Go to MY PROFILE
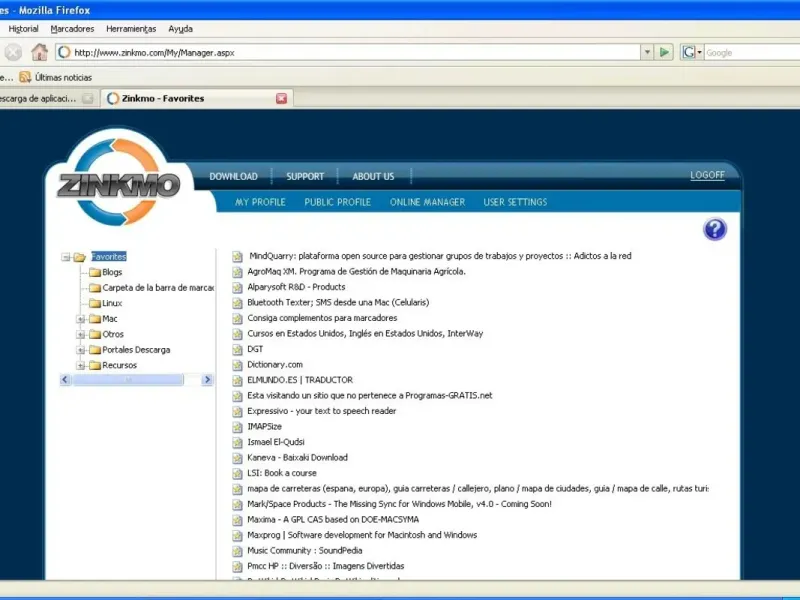Screen dimensions: 800x600 point(260,202)
